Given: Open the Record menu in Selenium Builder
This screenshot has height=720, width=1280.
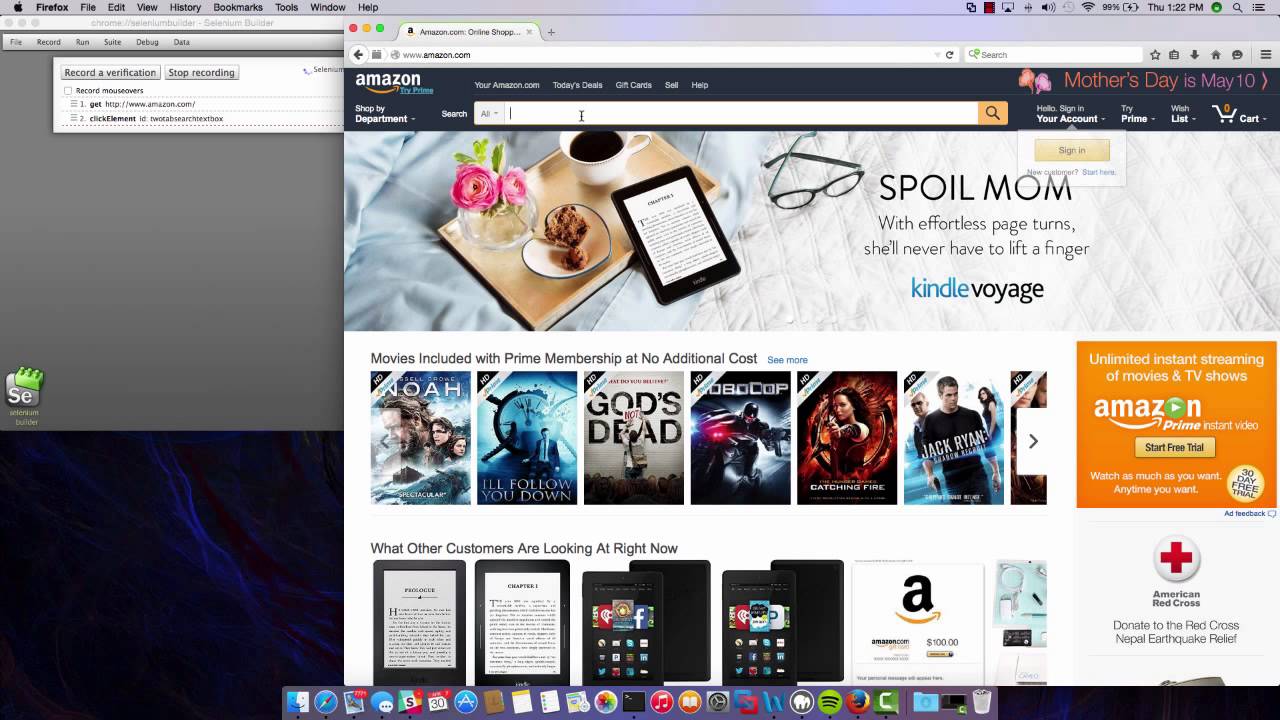Looking at the screenshot, I should click(48, 42).
